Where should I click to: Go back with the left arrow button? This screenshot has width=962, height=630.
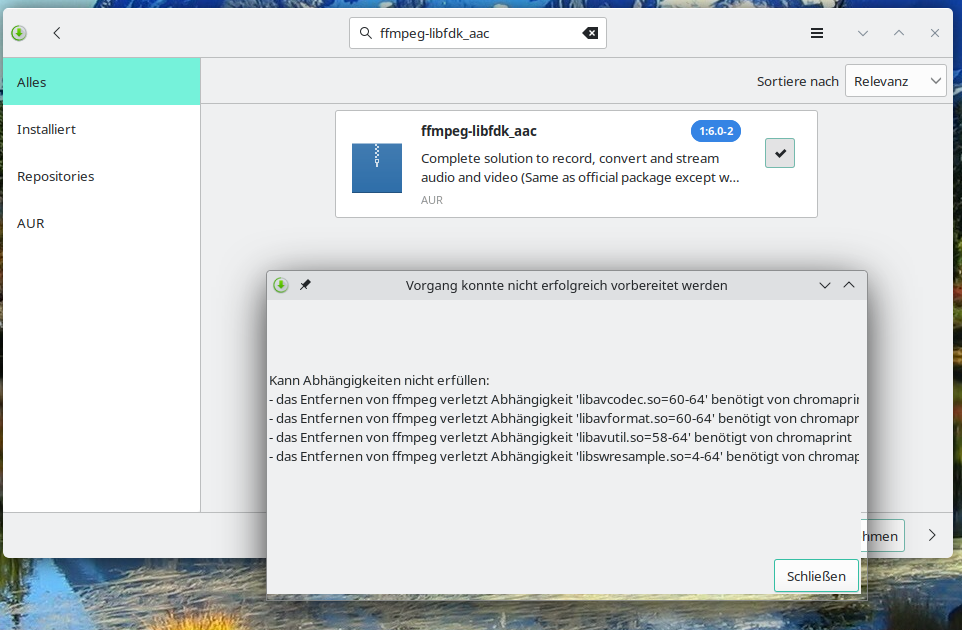[57, 33]
